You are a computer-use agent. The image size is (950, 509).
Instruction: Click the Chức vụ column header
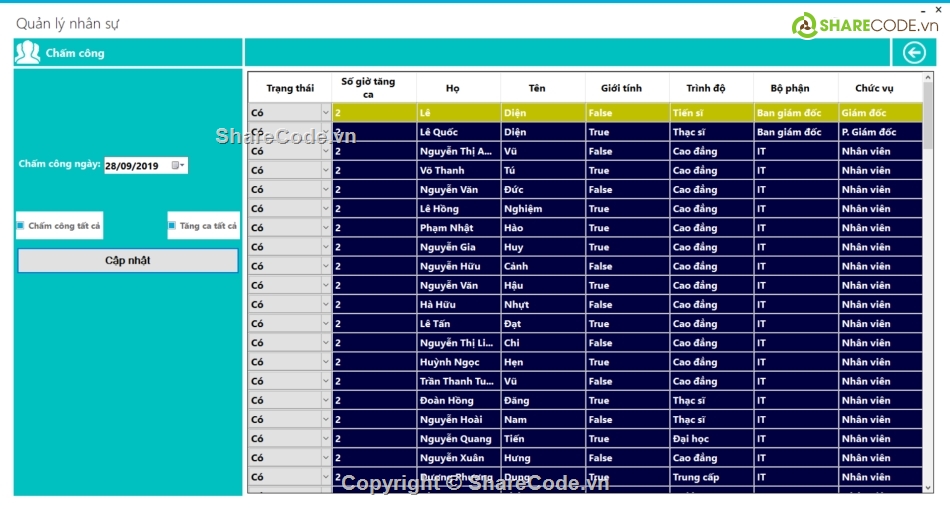(x=873, y=88)
